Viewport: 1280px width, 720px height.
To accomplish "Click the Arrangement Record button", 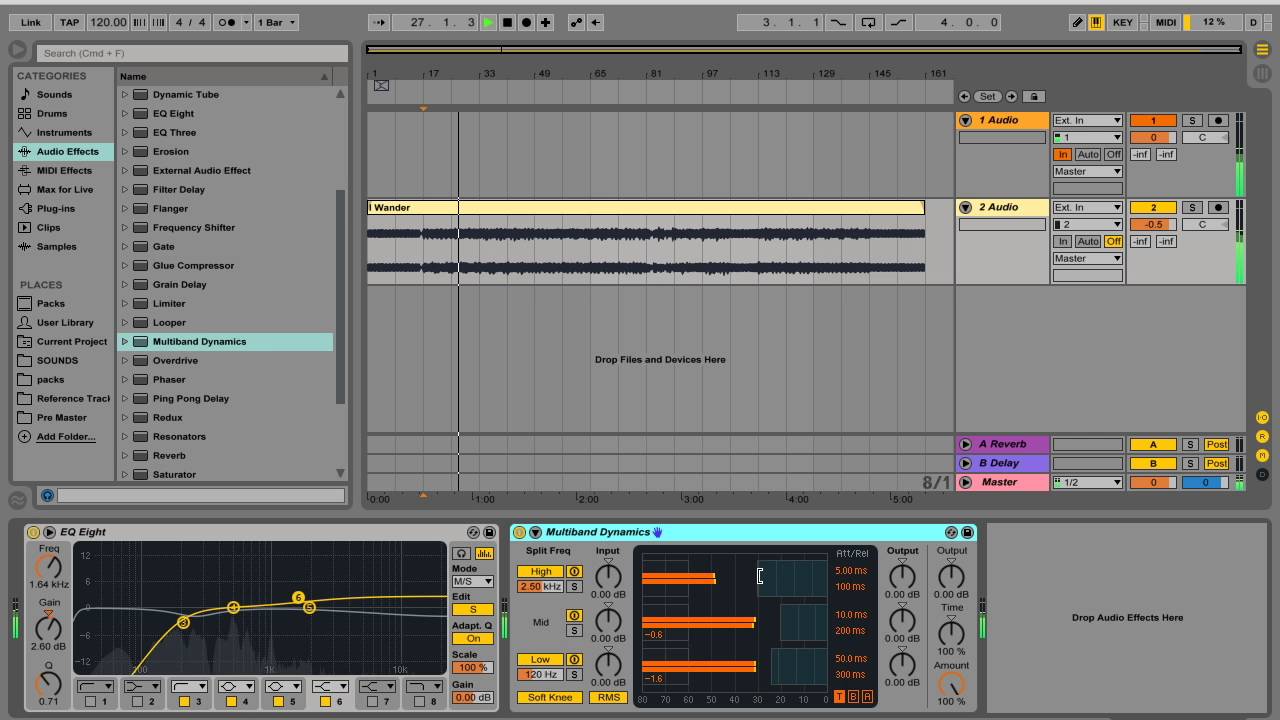I will (x=526, y=22).
